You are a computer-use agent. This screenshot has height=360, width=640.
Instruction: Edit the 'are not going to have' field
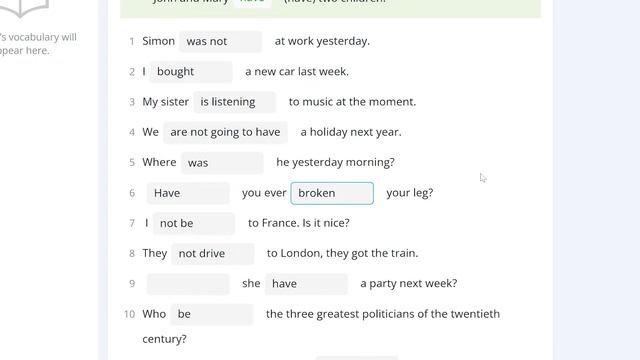[226, 132]
